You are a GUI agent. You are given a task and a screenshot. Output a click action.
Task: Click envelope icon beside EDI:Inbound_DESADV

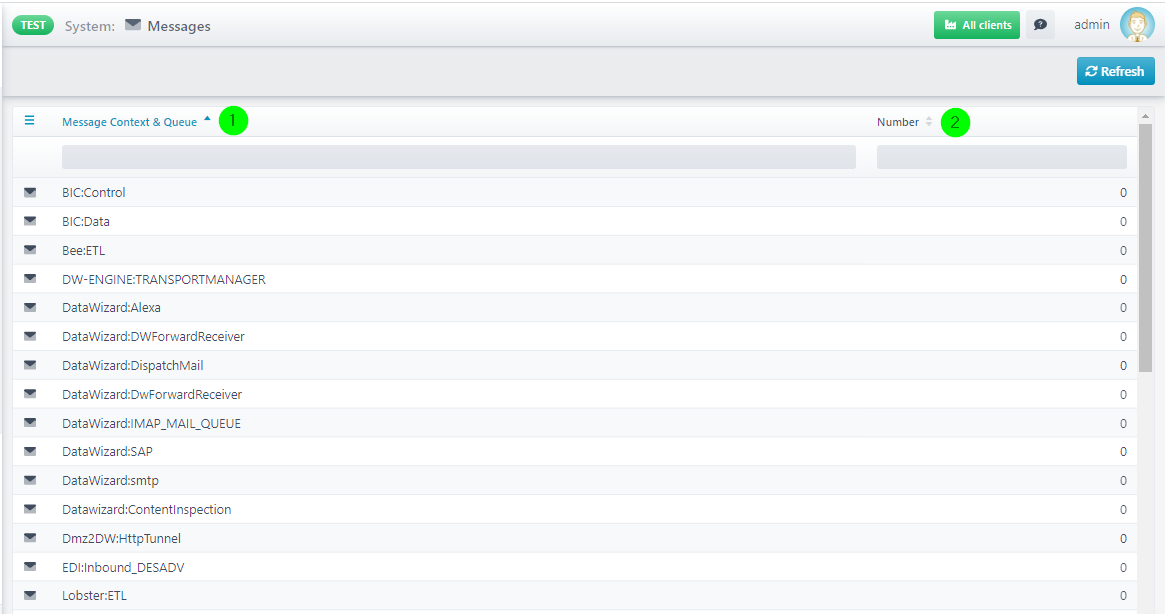tap(30, 567)
